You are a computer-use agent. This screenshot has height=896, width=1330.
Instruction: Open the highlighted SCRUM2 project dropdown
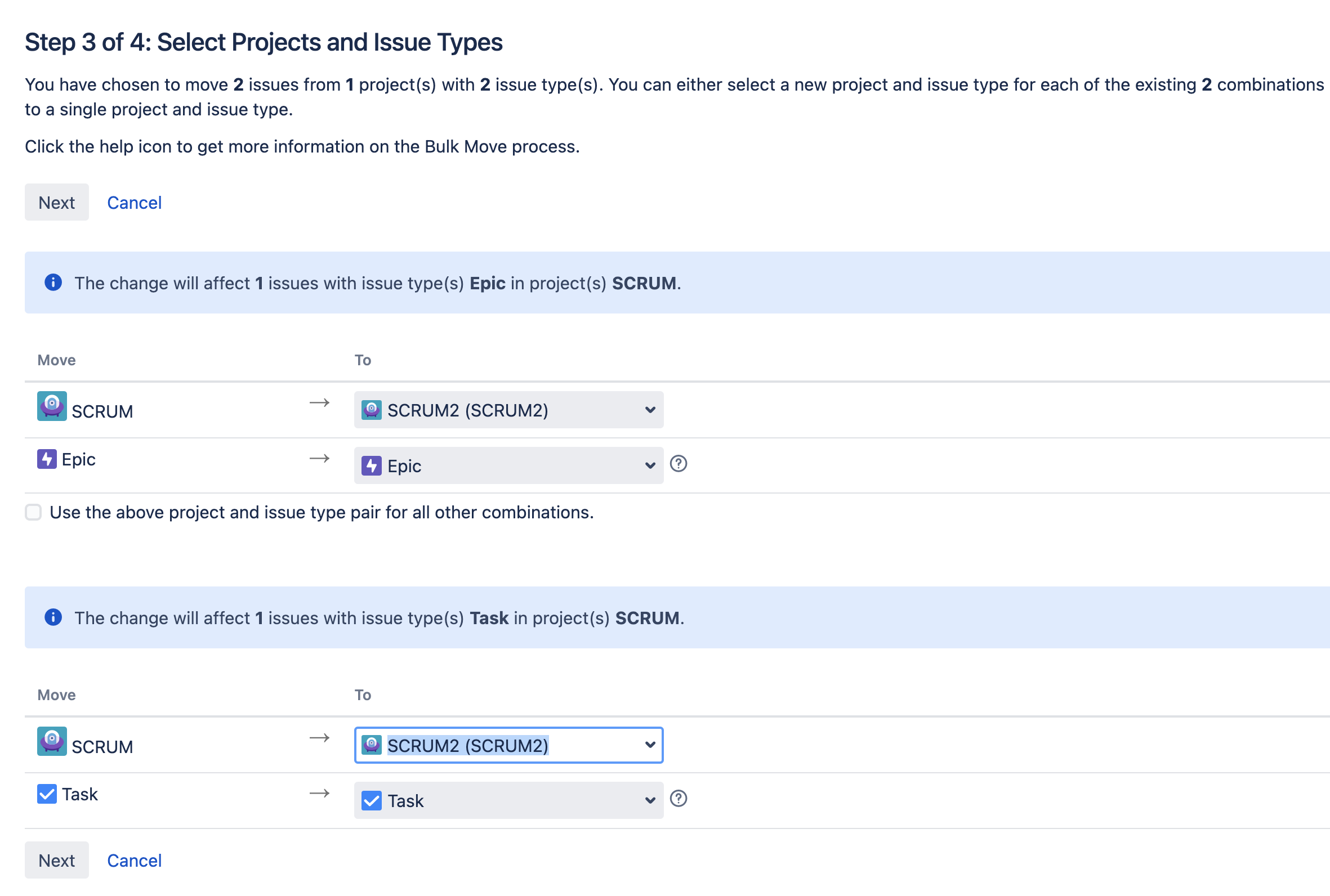point(508,745)
